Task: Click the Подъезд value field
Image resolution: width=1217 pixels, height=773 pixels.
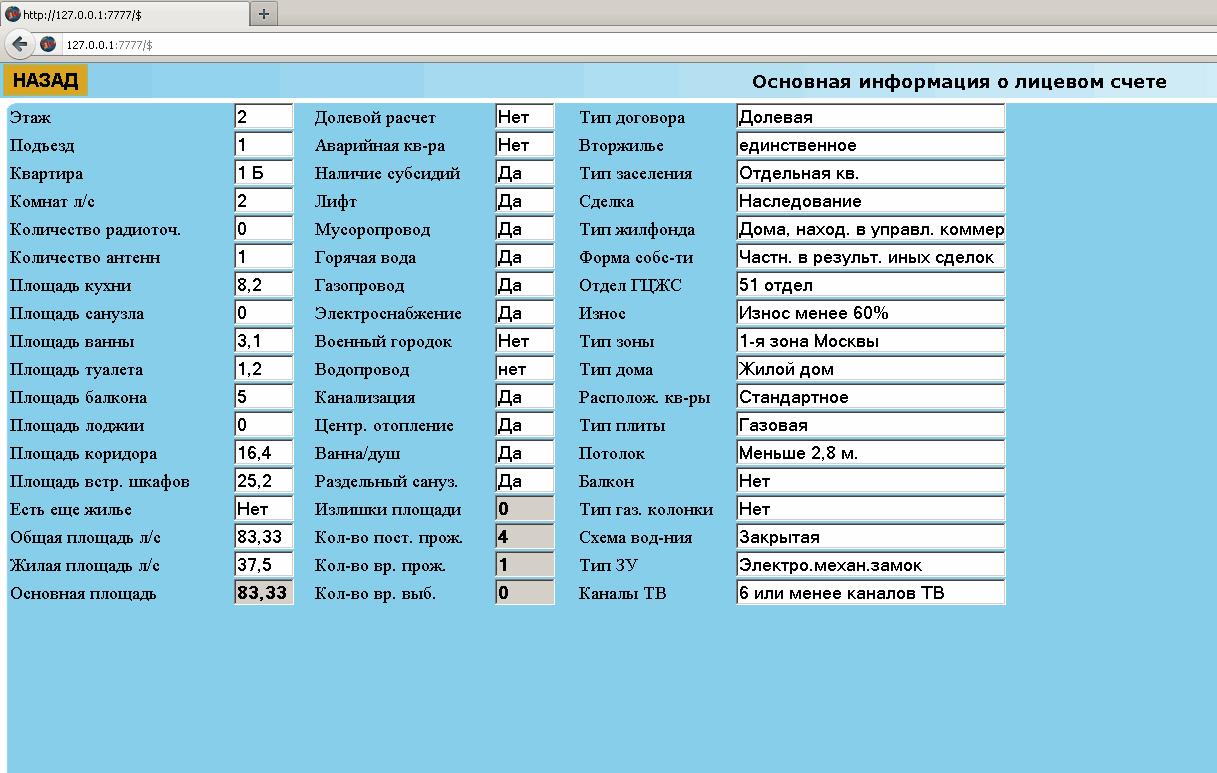Action: pos(264,145)
